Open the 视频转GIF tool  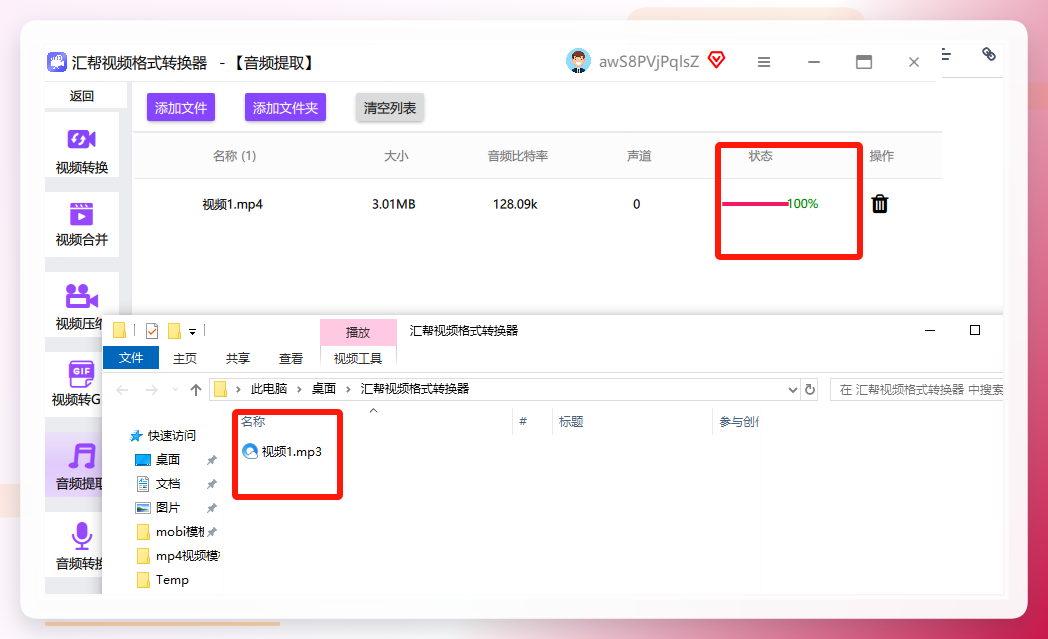coord(76,382)
